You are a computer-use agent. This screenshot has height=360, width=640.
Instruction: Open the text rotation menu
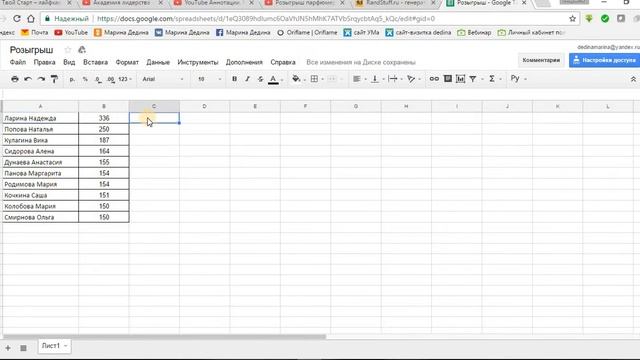tap(411, 79)
